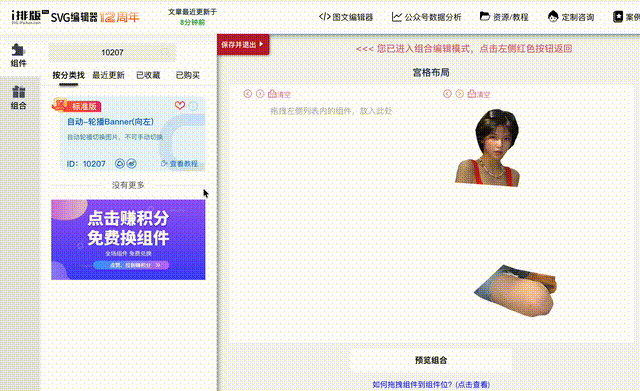Open the 组件 (components) sidebar panel
The height and width of the screenshot is (391, 640).
tap(18, 55)
